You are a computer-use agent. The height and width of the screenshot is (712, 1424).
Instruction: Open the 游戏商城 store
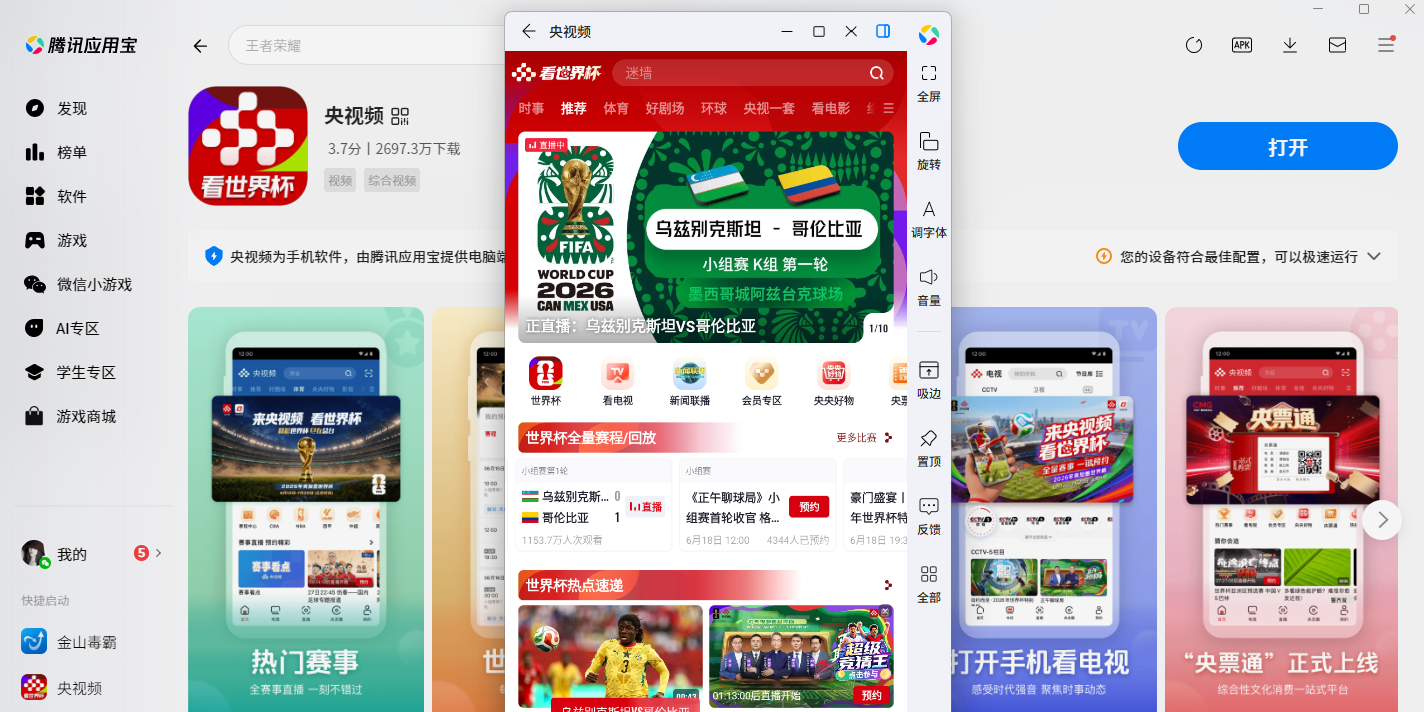(x=70, y=416)
